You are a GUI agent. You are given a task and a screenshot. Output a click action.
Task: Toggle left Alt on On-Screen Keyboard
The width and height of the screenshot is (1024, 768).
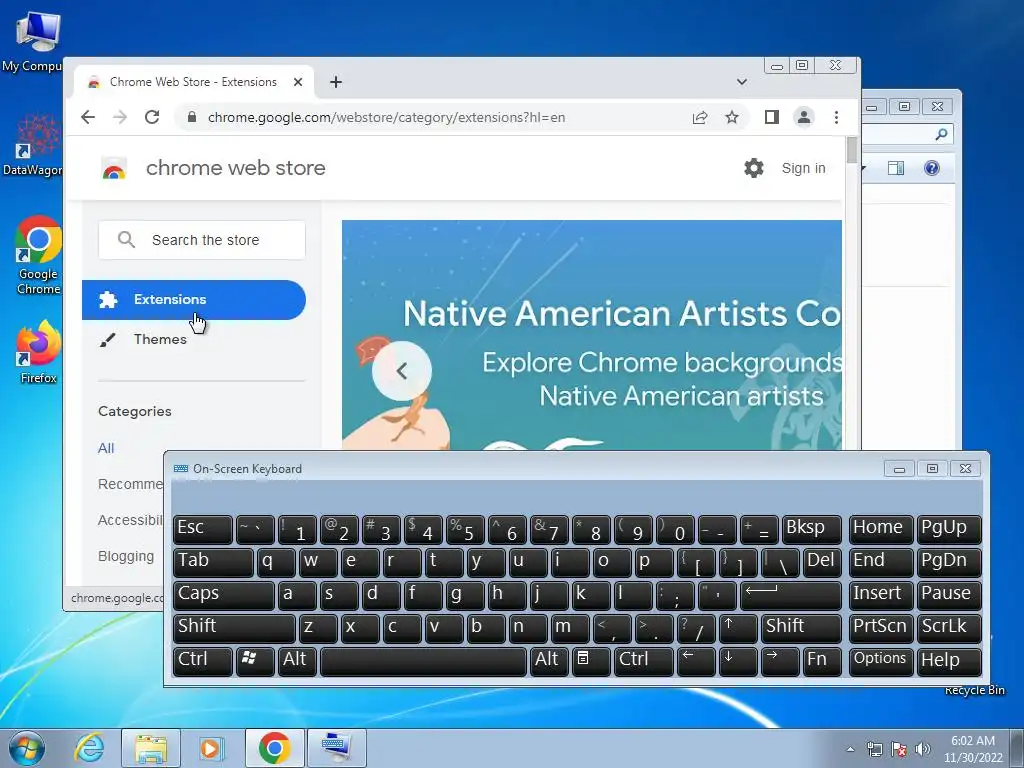click(x=298, y=660)
